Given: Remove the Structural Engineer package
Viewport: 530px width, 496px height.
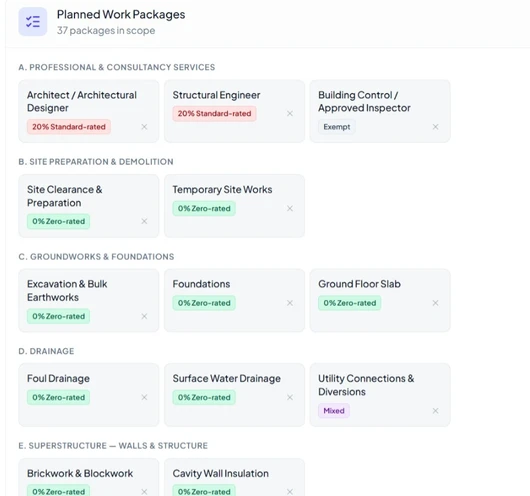Looking at the screenshot, I should pyautogui.click(x=290, y=114).
